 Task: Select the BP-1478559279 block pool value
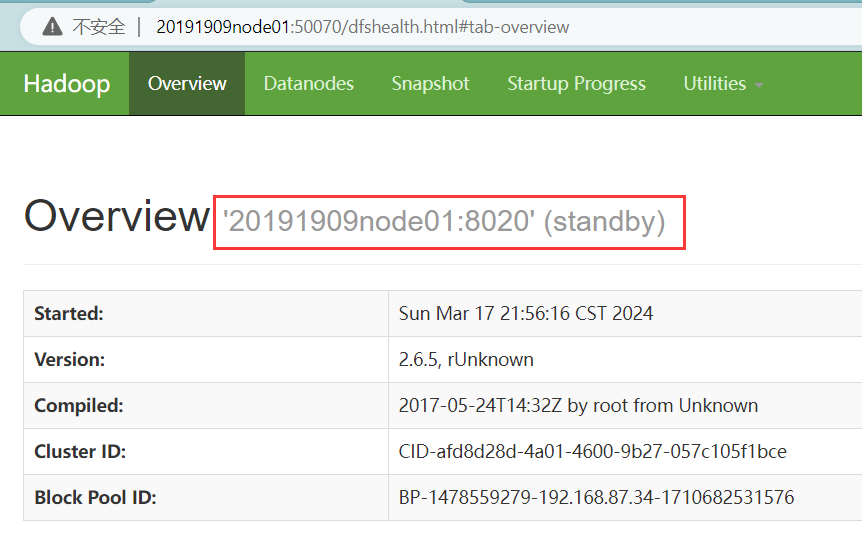596,498
